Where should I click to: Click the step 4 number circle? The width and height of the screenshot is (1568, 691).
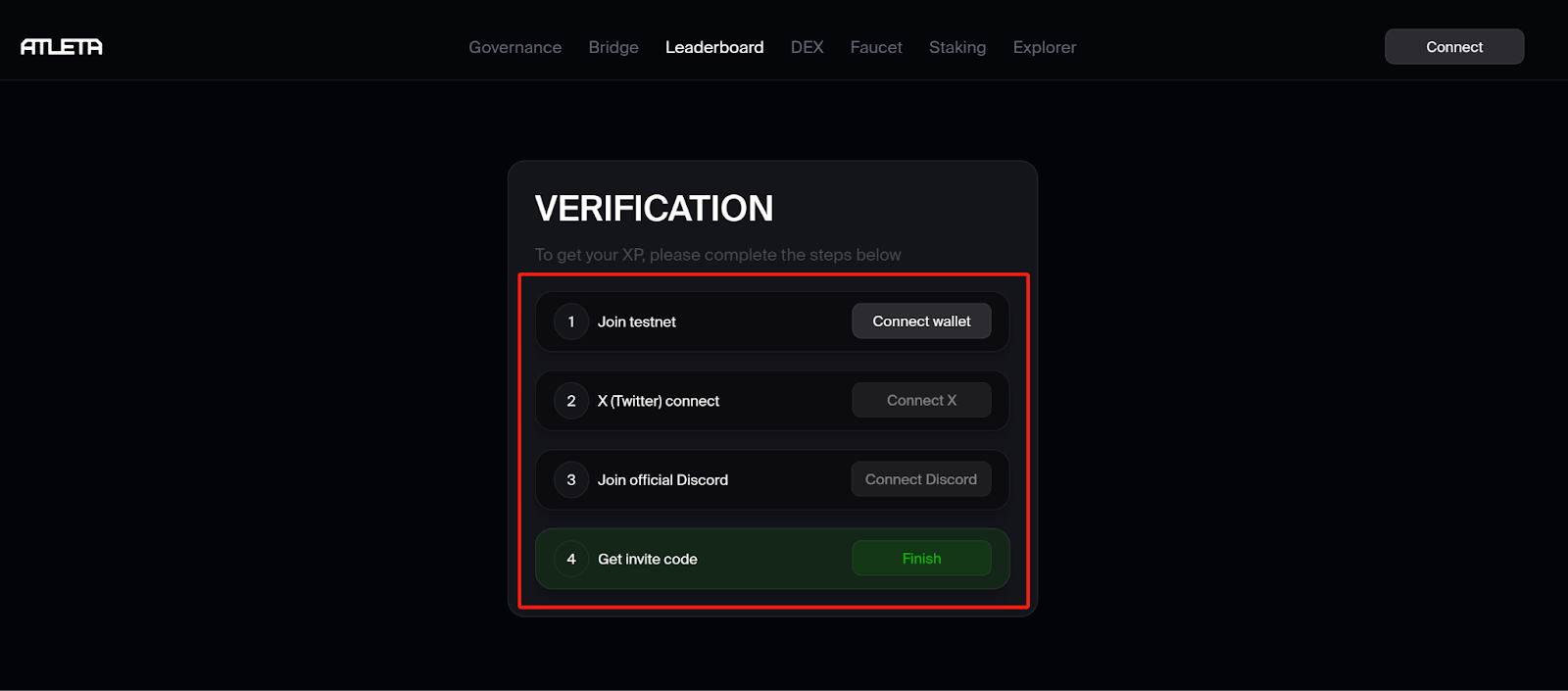point(571,559)
